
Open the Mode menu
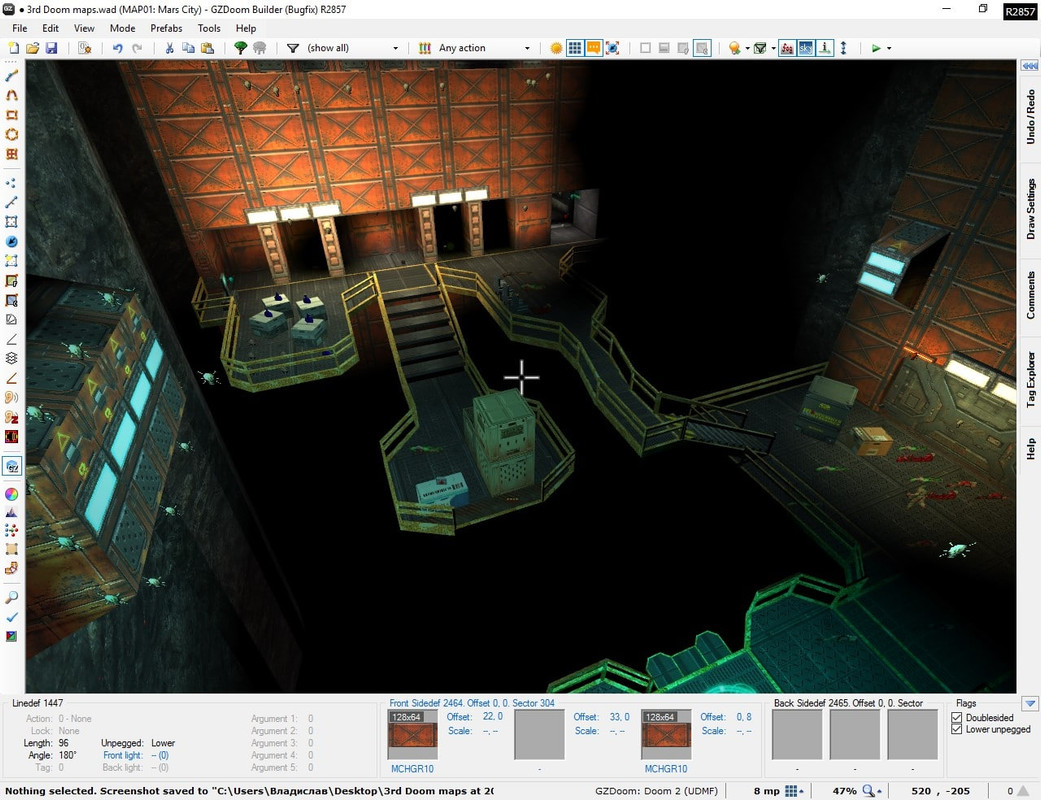122,28
